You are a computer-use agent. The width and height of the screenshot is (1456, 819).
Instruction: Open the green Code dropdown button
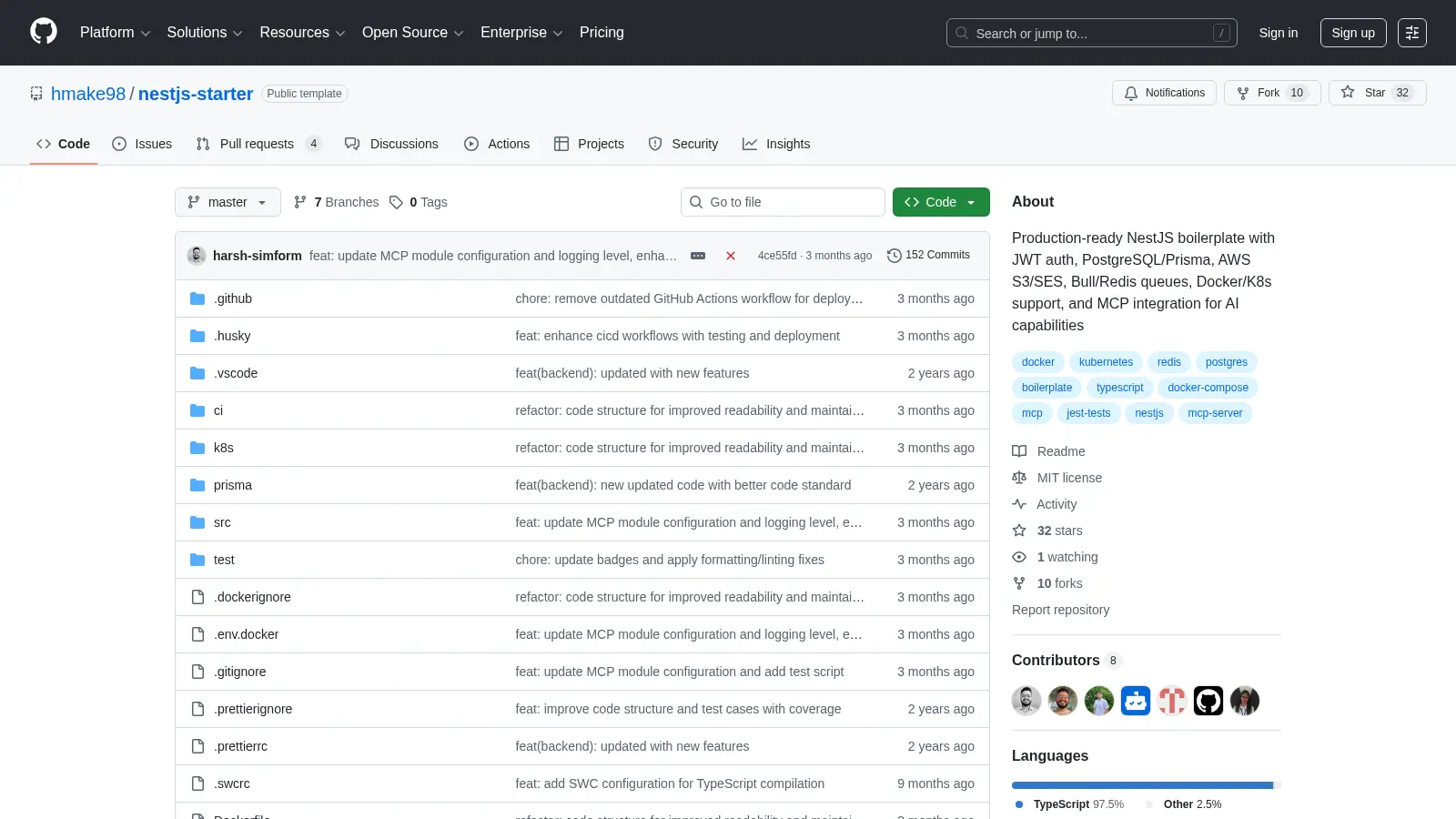[941, 202]
